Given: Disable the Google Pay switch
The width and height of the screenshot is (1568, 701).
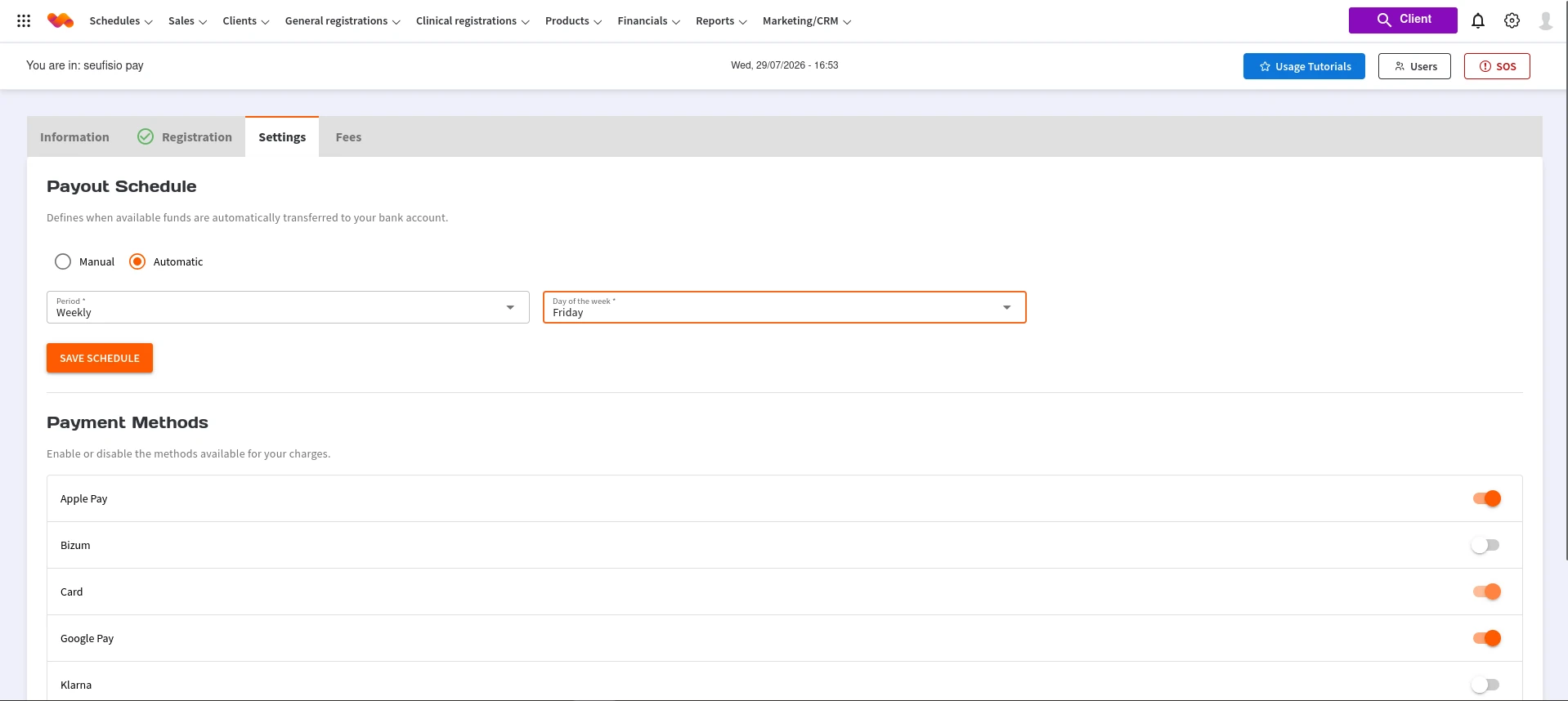Looking at the screenshot, I should [x=1486, y=638].
